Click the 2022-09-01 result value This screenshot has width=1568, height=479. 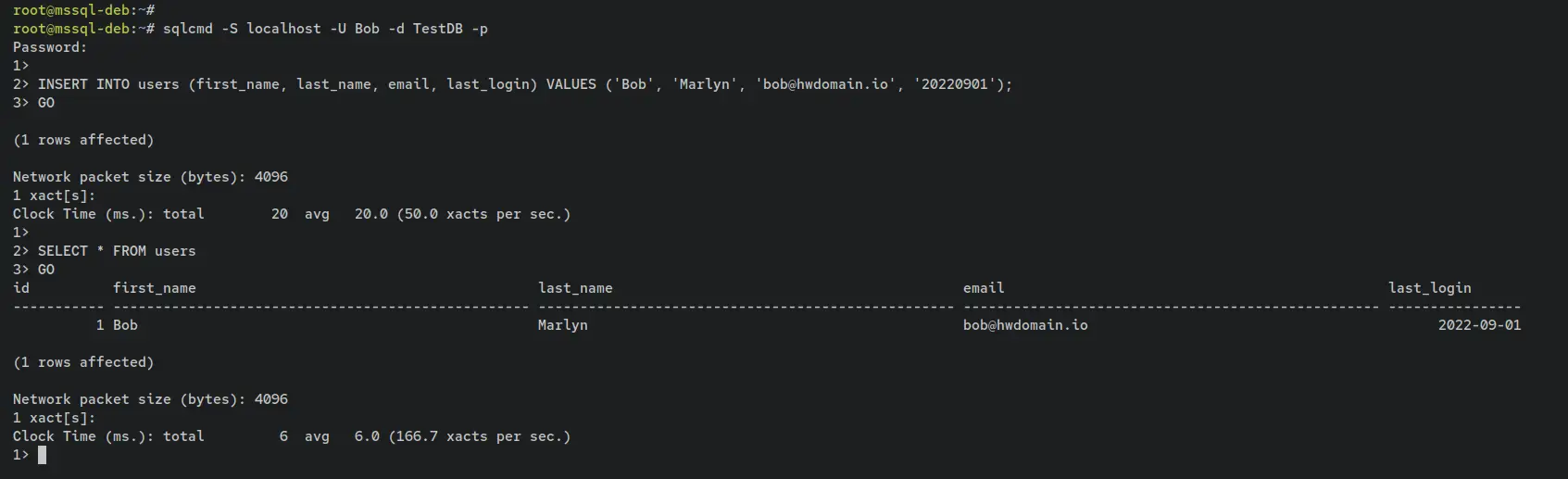pos(1480,325)
